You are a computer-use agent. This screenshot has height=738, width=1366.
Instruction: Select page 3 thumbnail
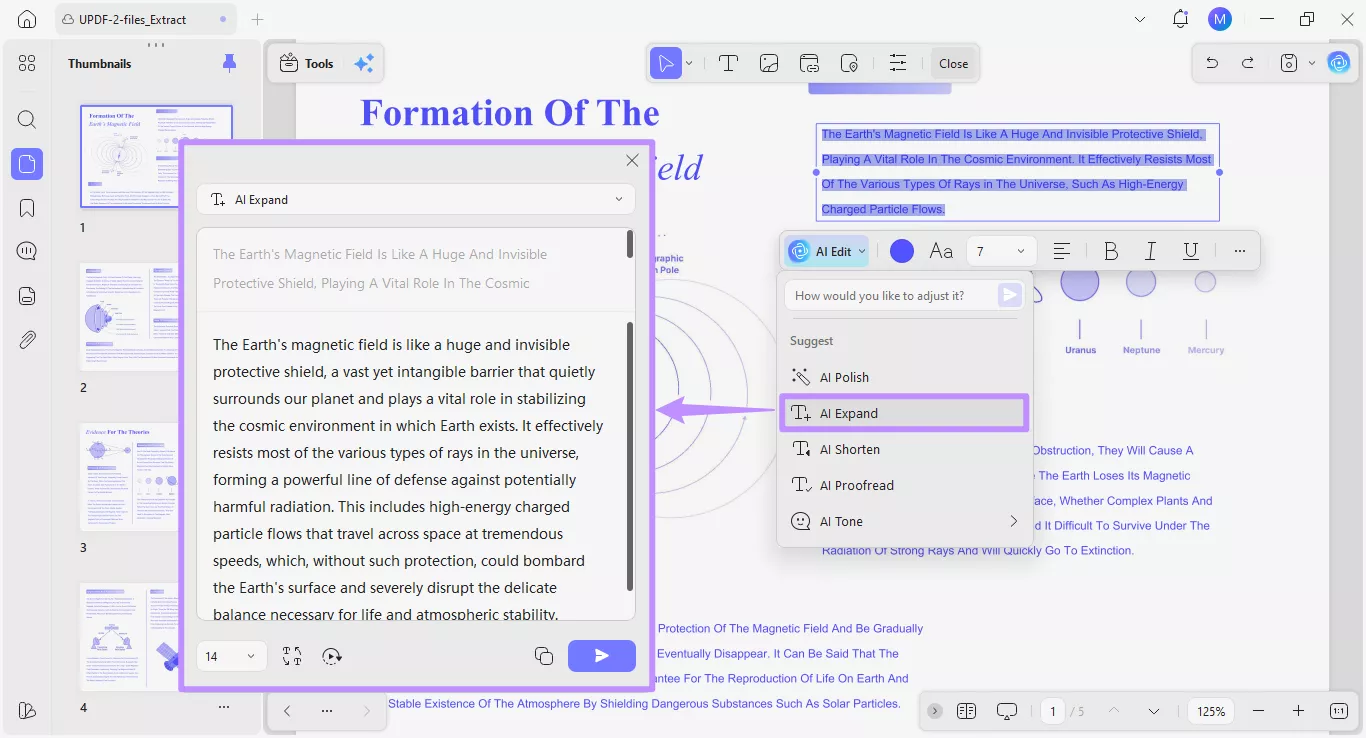(x=130, y=477)
